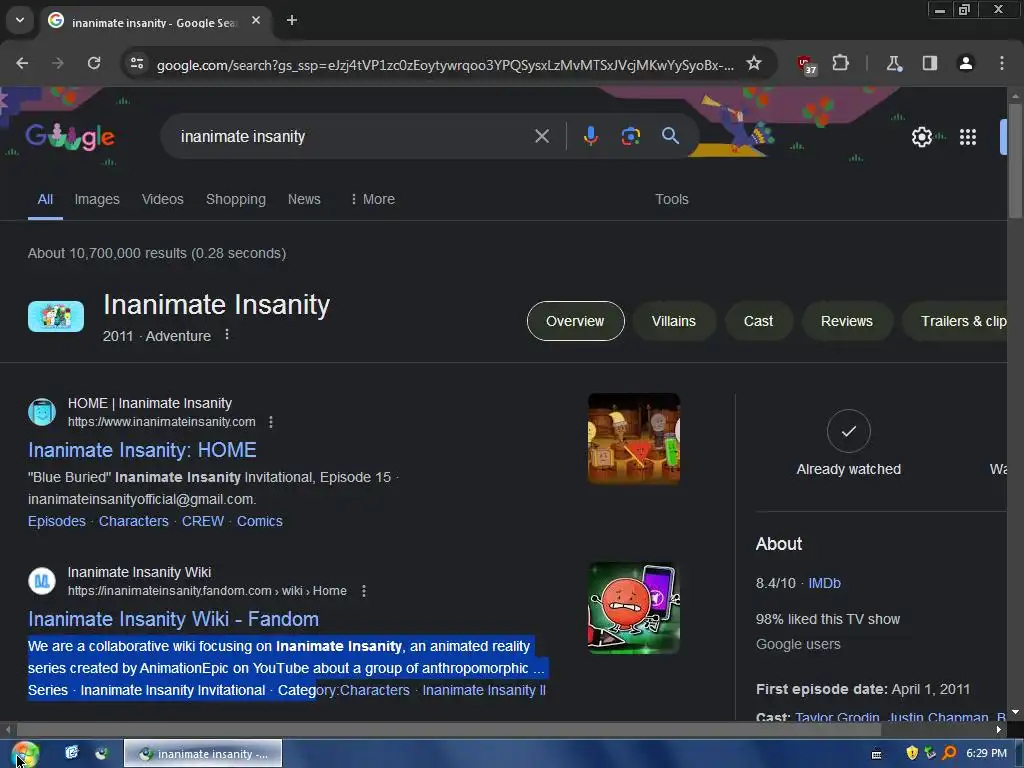Bookmark this page with the star icon
The height and width of the screenshot is (768, 1024).
tap(754, 63)
